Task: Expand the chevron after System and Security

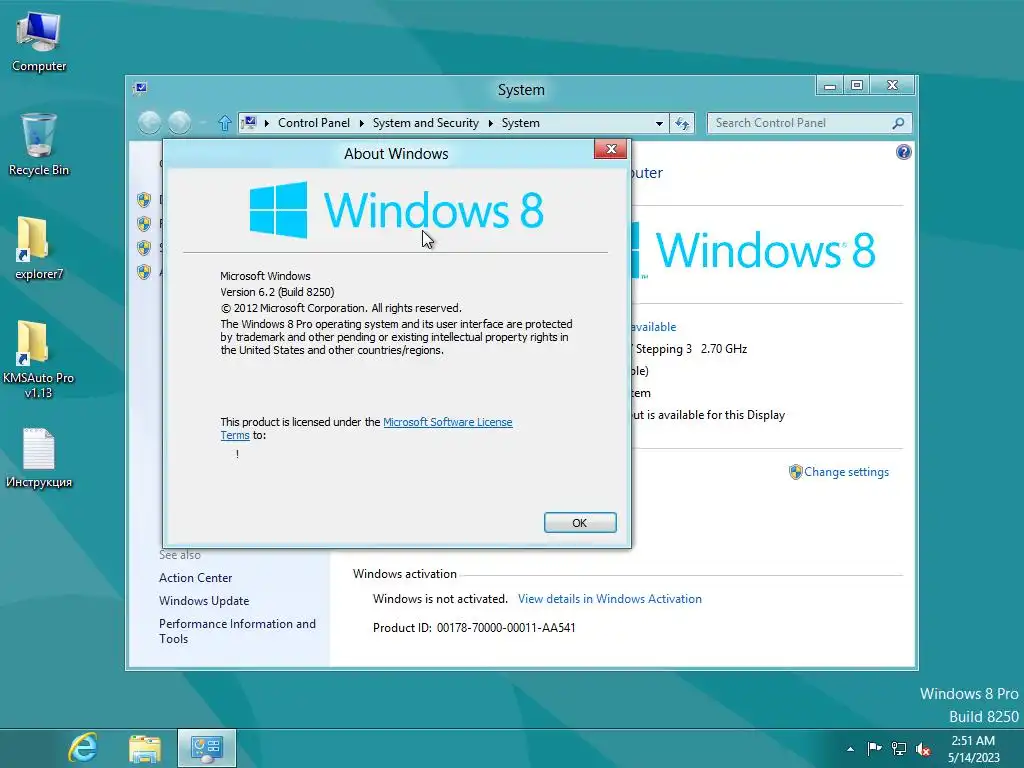Action: (x=490, y=123)
